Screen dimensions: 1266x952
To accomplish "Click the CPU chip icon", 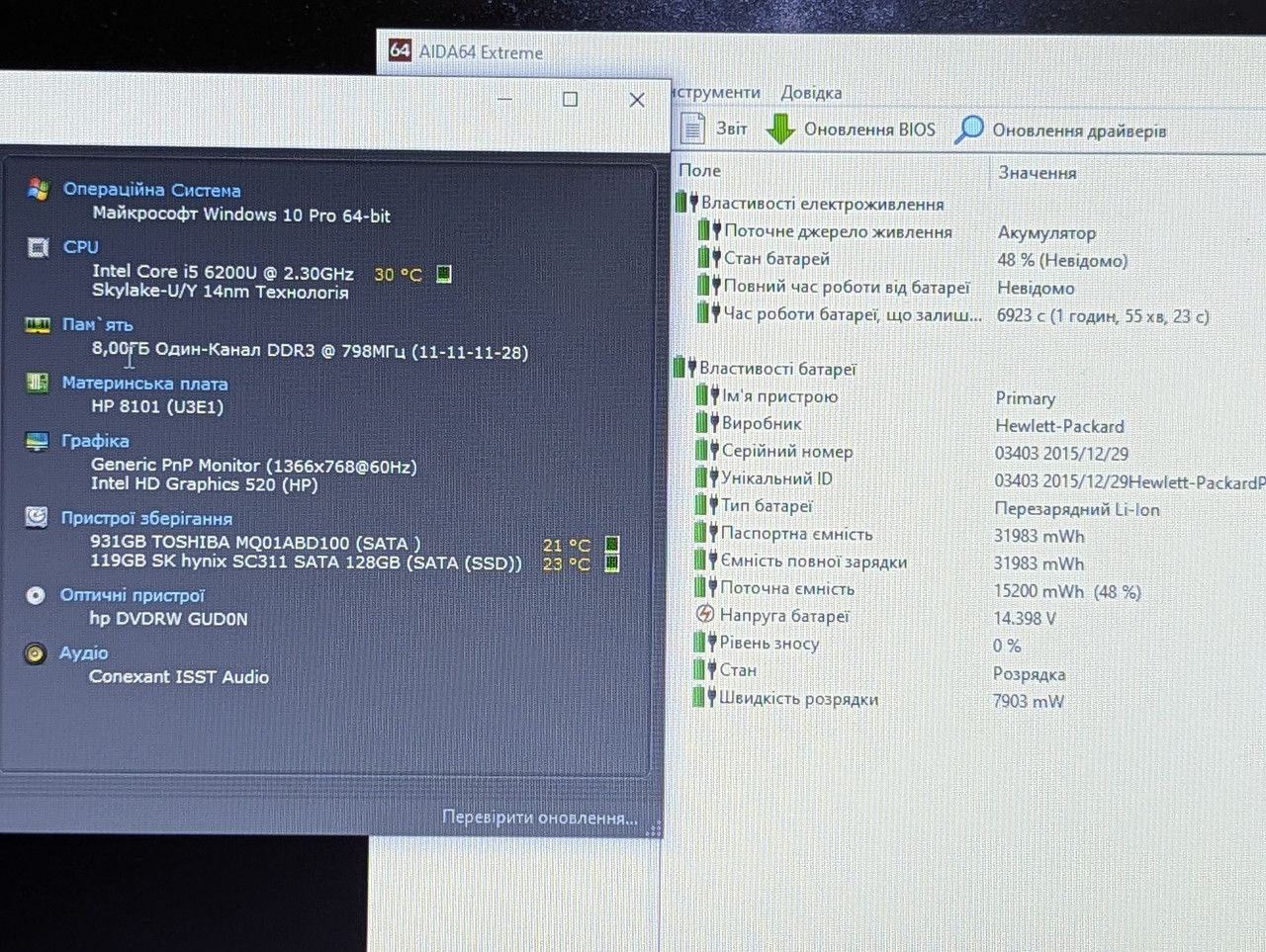I will [38, 247].
